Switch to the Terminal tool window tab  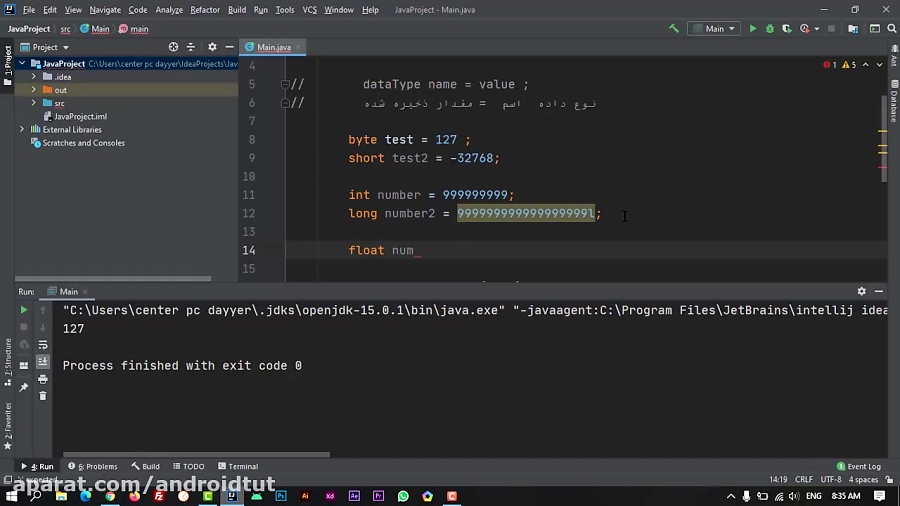(x=237, y=466)
